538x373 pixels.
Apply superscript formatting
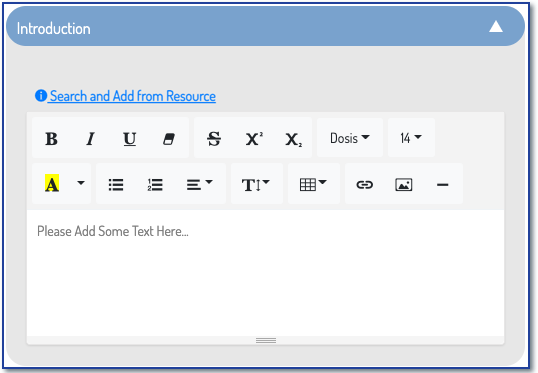[254, 139]
